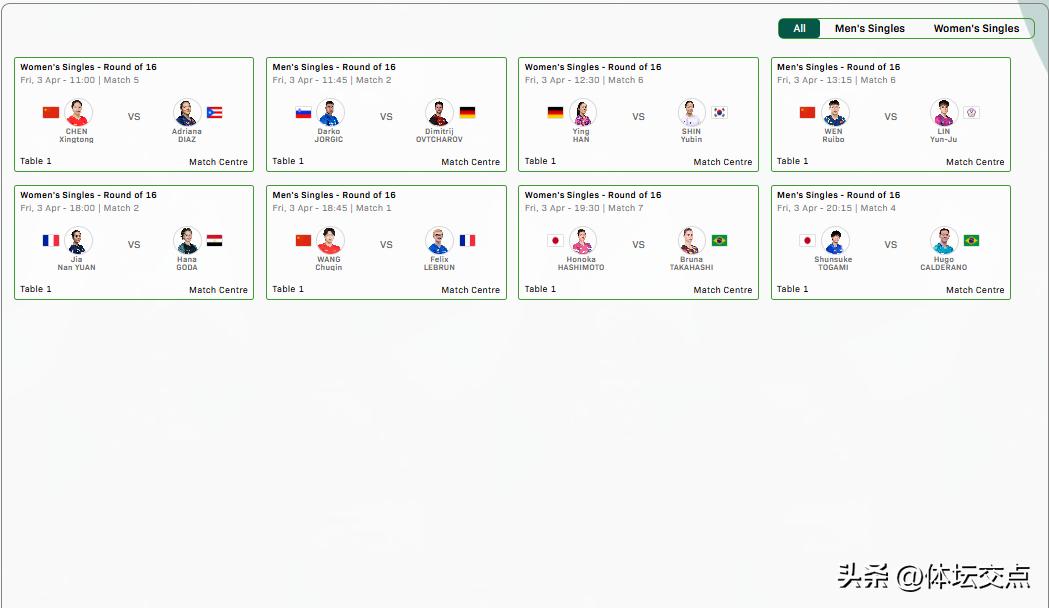Click China flag beside CHEN Xingtong
Image resolution: width=1049 pixels, height=608 pixels.
point(51,112)
